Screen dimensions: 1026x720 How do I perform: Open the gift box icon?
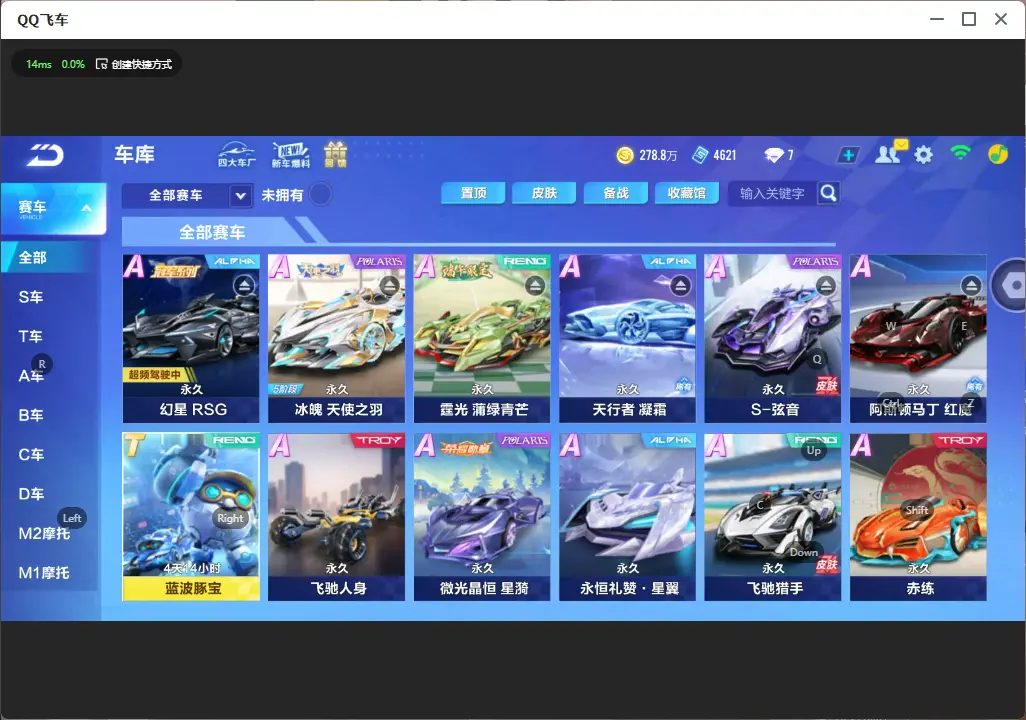tap(336, 154)
